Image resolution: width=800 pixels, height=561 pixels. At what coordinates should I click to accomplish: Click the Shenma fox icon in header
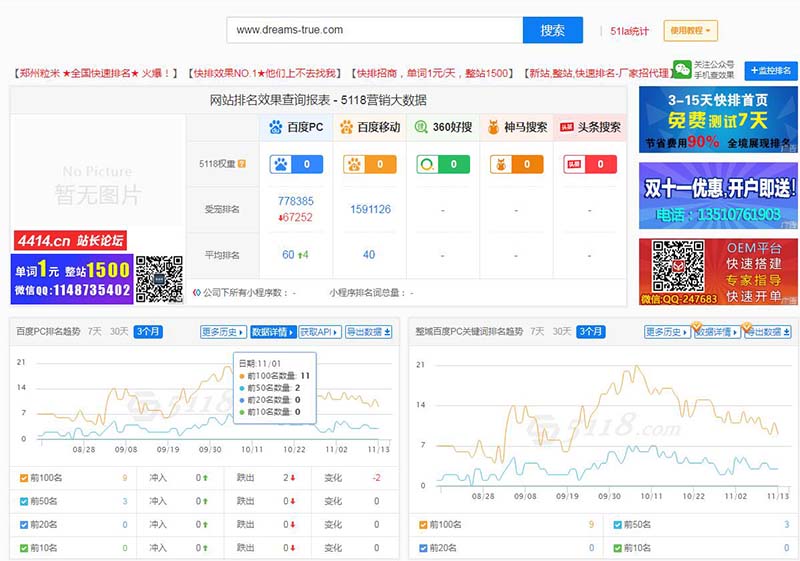point(493,127)
